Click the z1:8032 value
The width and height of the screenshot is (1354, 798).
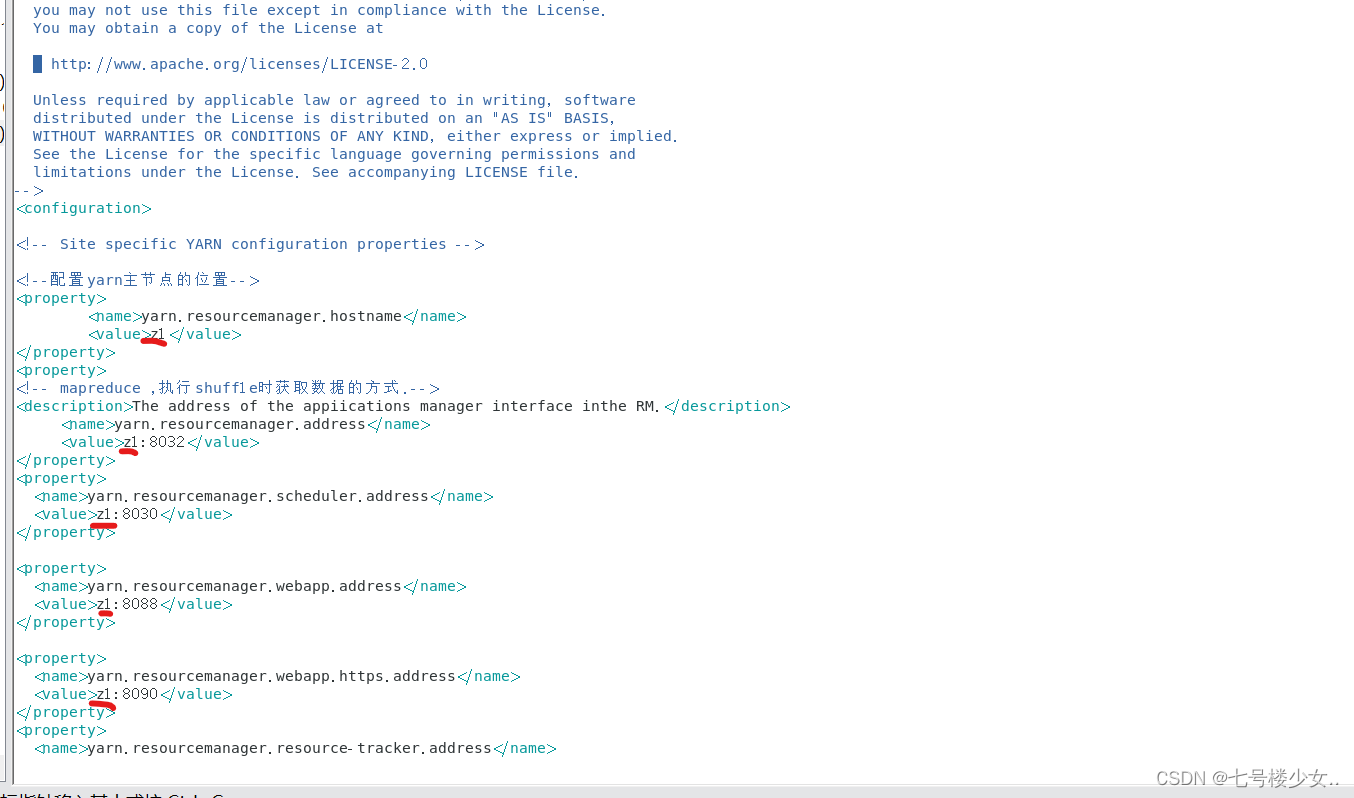pyautogui.click(x=154, y=442)
